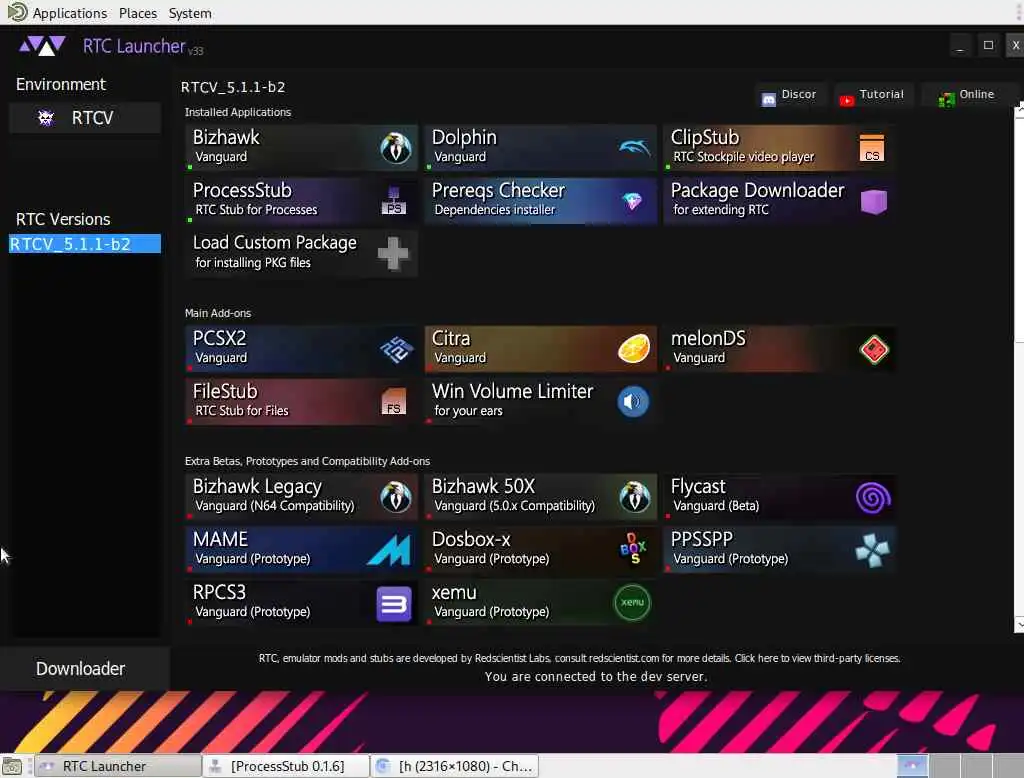The image size is (1024, 778).
Task: Click the Bizhawk Legacy hawk icon
Action: [396, 497]
